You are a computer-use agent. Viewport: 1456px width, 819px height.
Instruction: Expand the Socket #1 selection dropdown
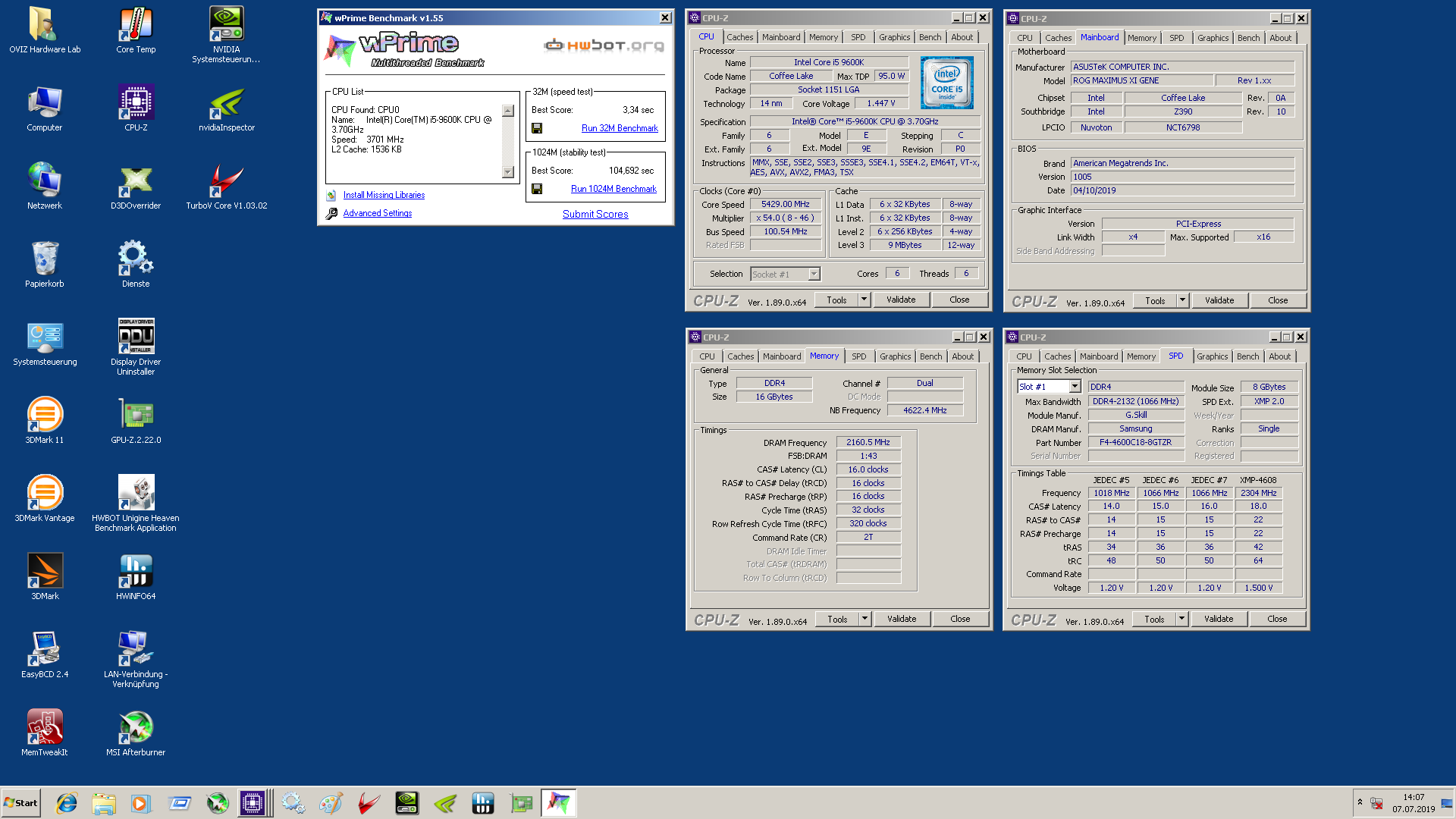[x=814, y=275]
